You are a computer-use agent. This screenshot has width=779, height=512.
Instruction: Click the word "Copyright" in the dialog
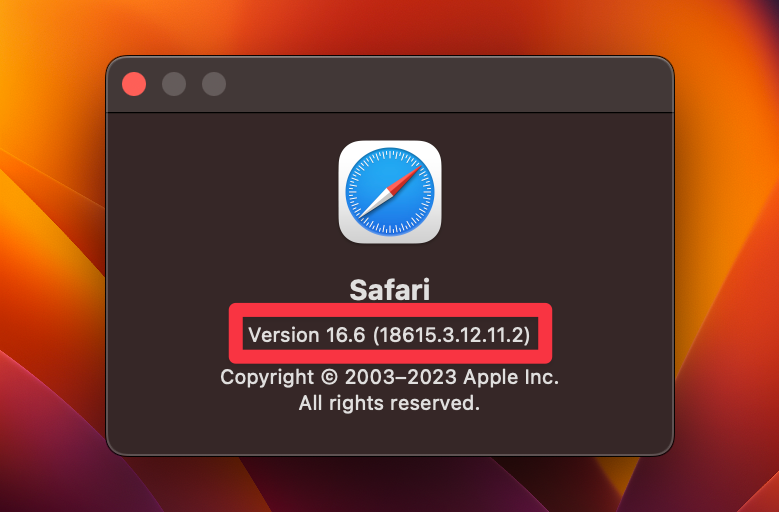267,377
